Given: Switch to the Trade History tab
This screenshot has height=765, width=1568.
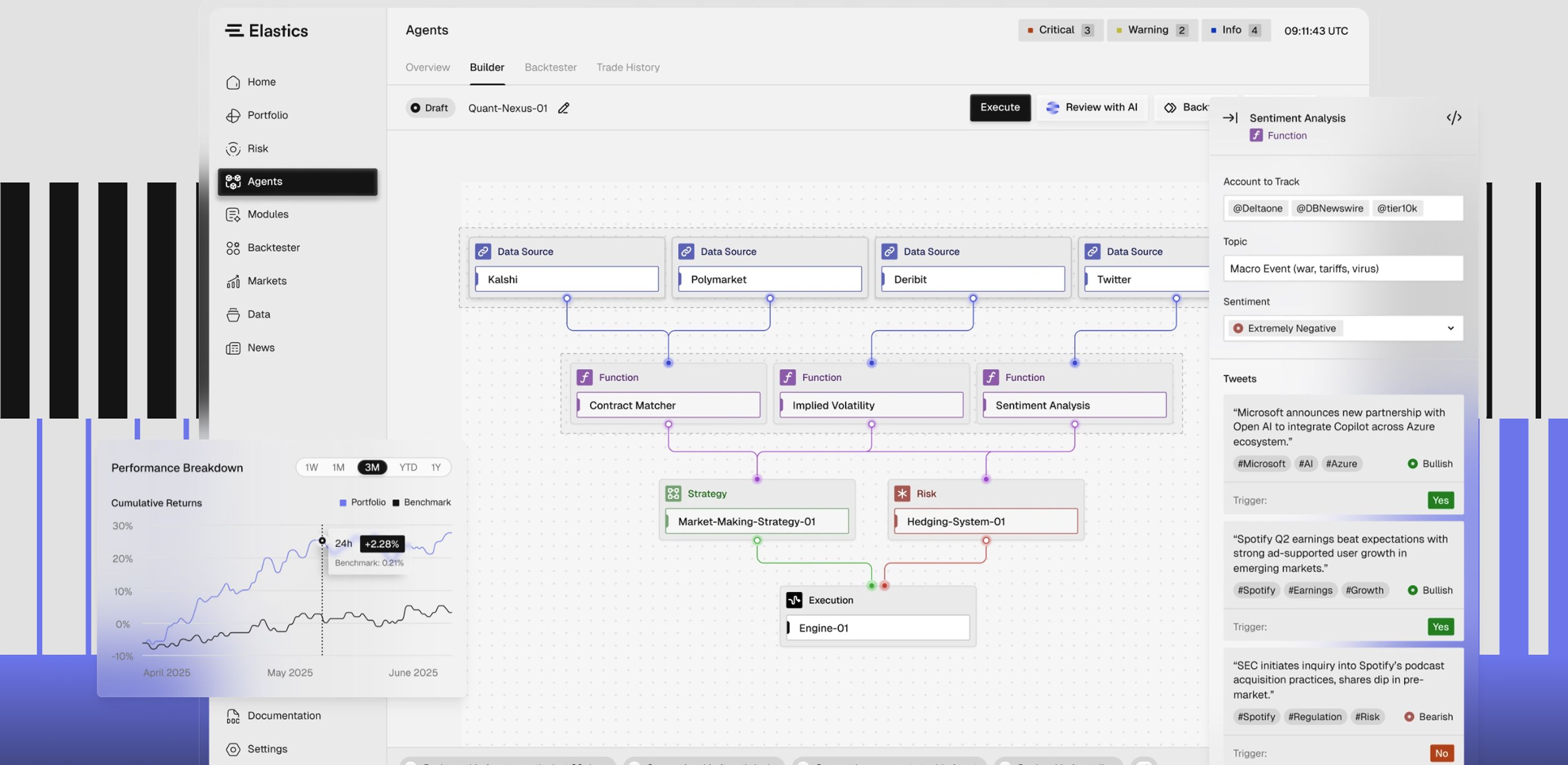Looking at the screenshot, I should pos(628,68).
